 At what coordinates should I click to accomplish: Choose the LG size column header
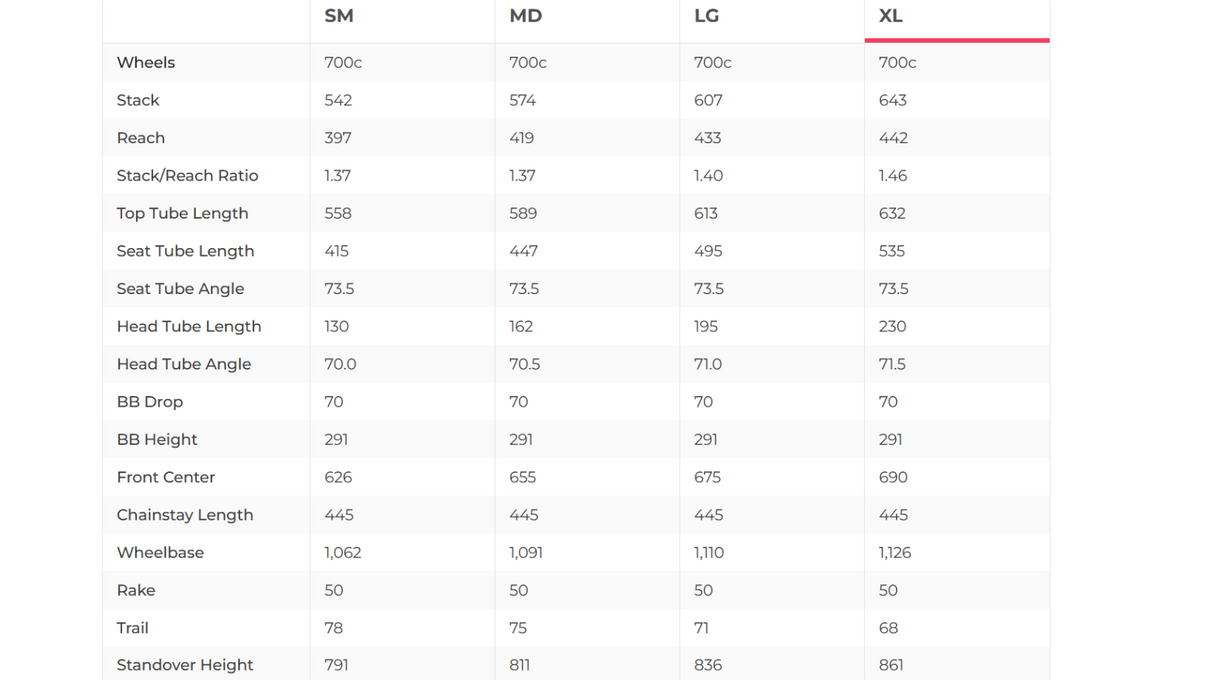[x=706, y=16]
